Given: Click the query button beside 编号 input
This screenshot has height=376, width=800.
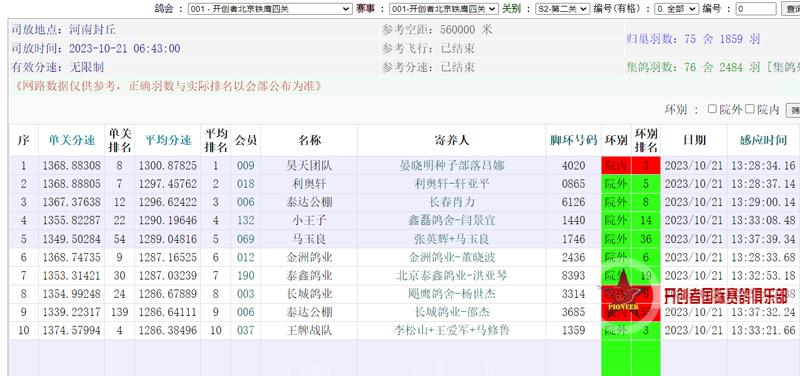Looking at the screenshot, I should (791, 9).
